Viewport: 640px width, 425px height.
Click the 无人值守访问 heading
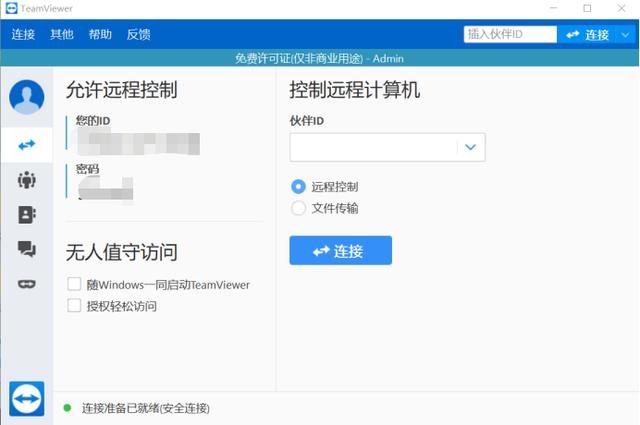click(121, 252)
